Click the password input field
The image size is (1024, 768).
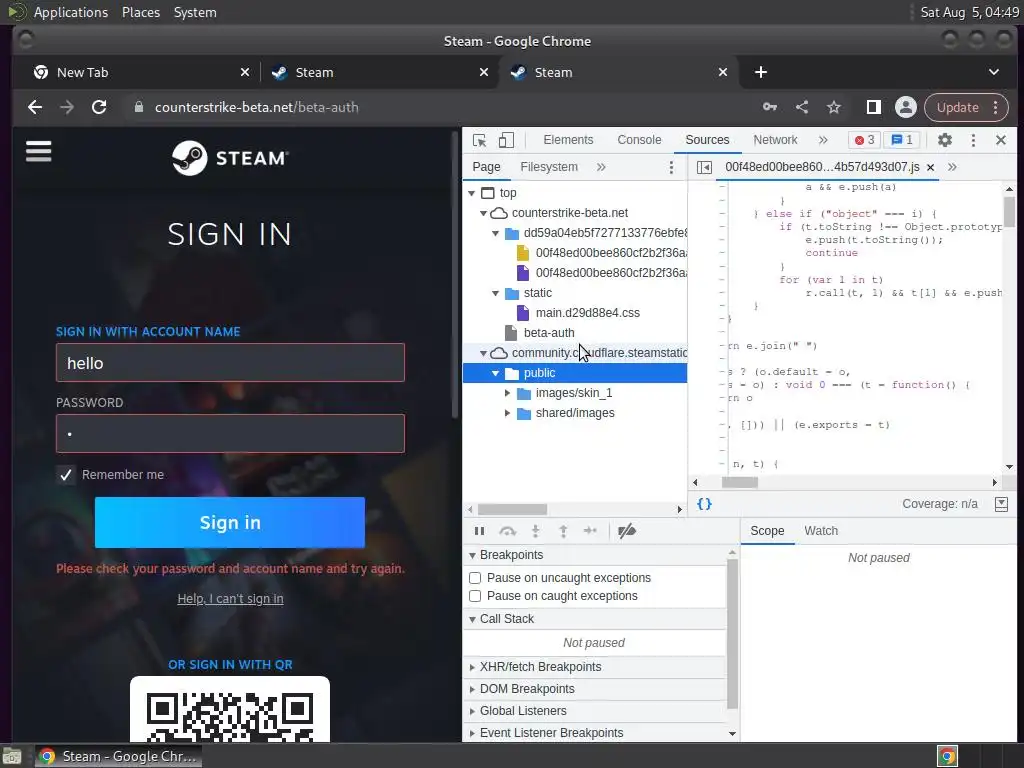(230, 434)
